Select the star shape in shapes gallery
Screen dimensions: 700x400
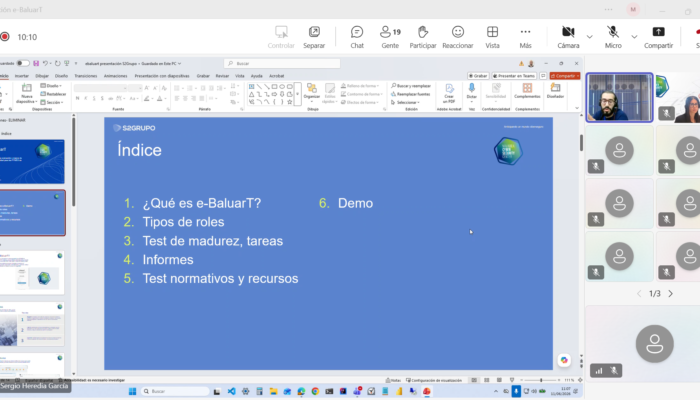pyautogui.click(x=290, y=102)
